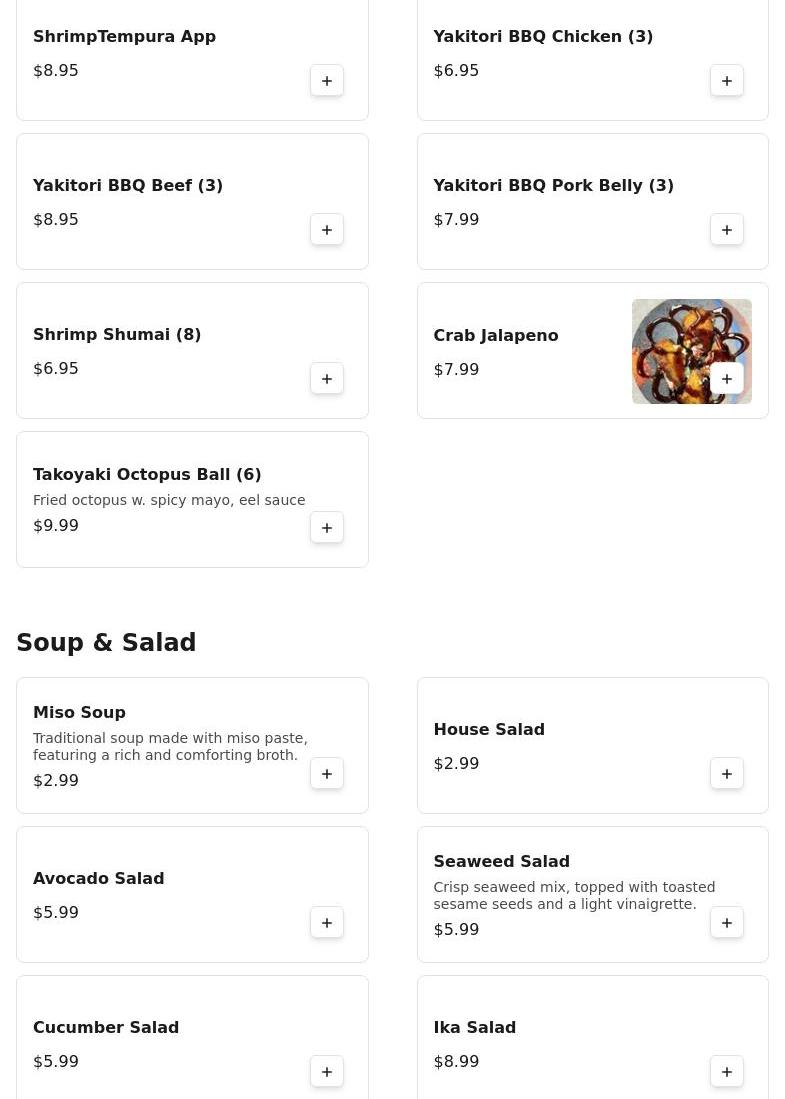Add Miso Soup to cart
This screenshot has height=1099, width=785.
pyautogui.click(x=327, y=774)
